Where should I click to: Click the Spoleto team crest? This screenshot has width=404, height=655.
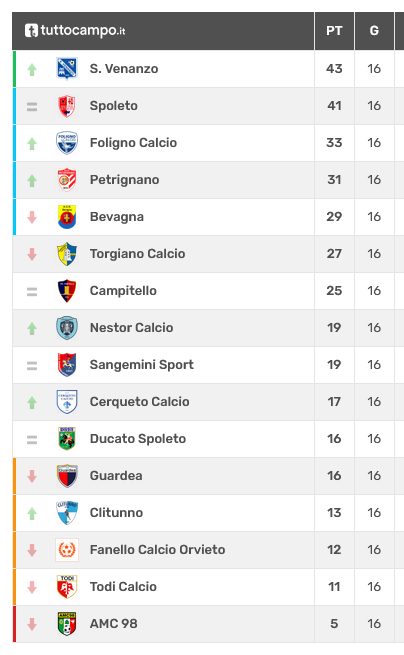click(67, 106)
